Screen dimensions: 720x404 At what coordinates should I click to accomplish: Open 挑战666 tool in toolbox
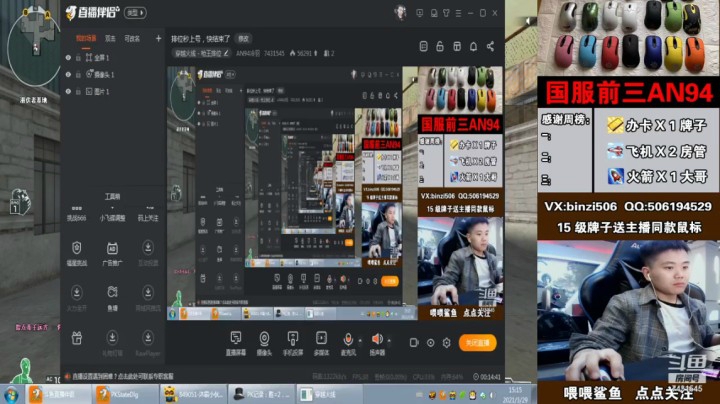coord(77,214)
